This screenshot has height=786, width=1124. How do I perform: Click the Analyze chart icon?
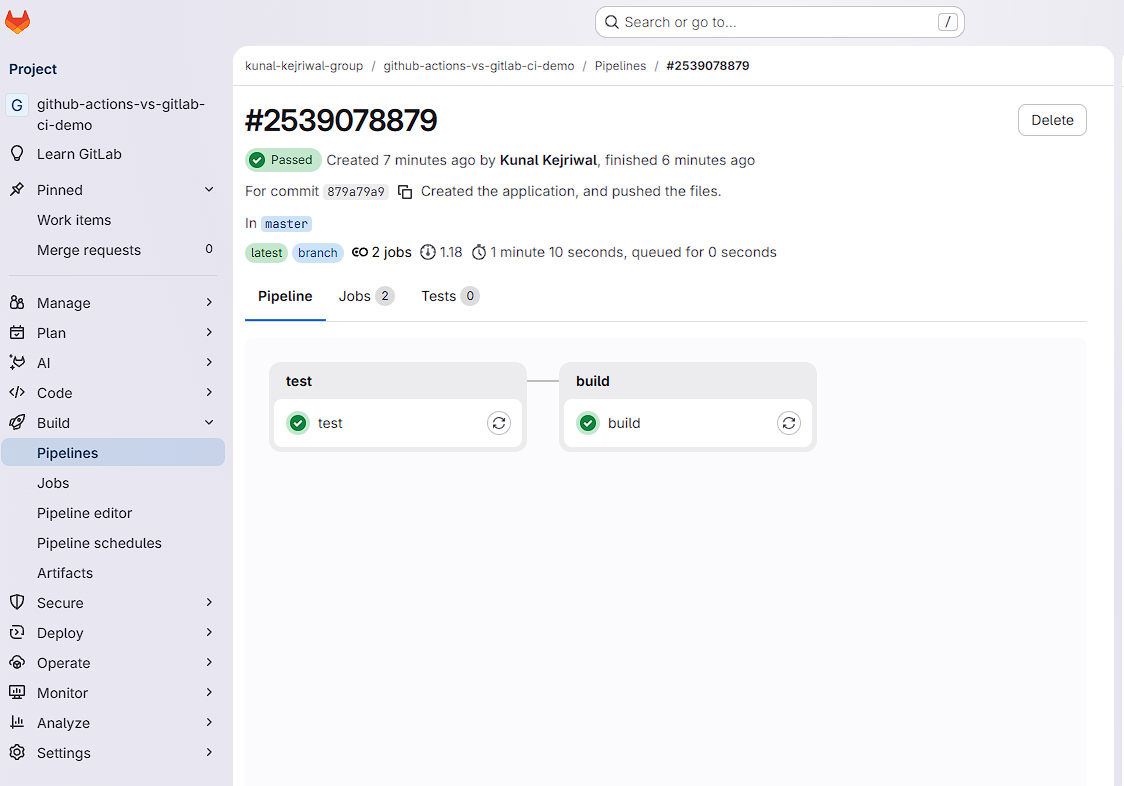17,722
